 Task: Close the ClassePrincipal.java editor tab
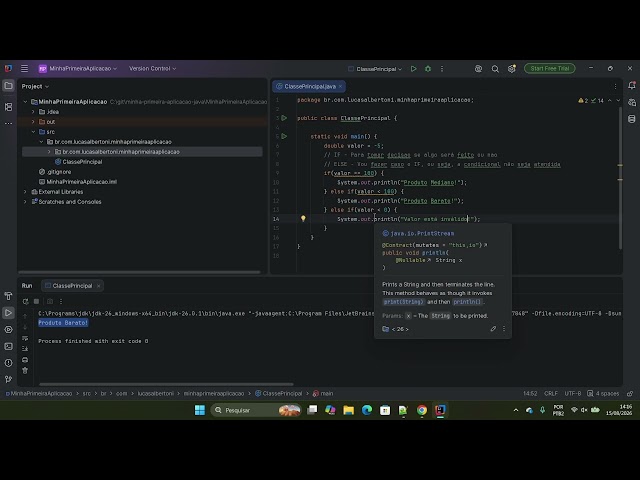point(340,86)
